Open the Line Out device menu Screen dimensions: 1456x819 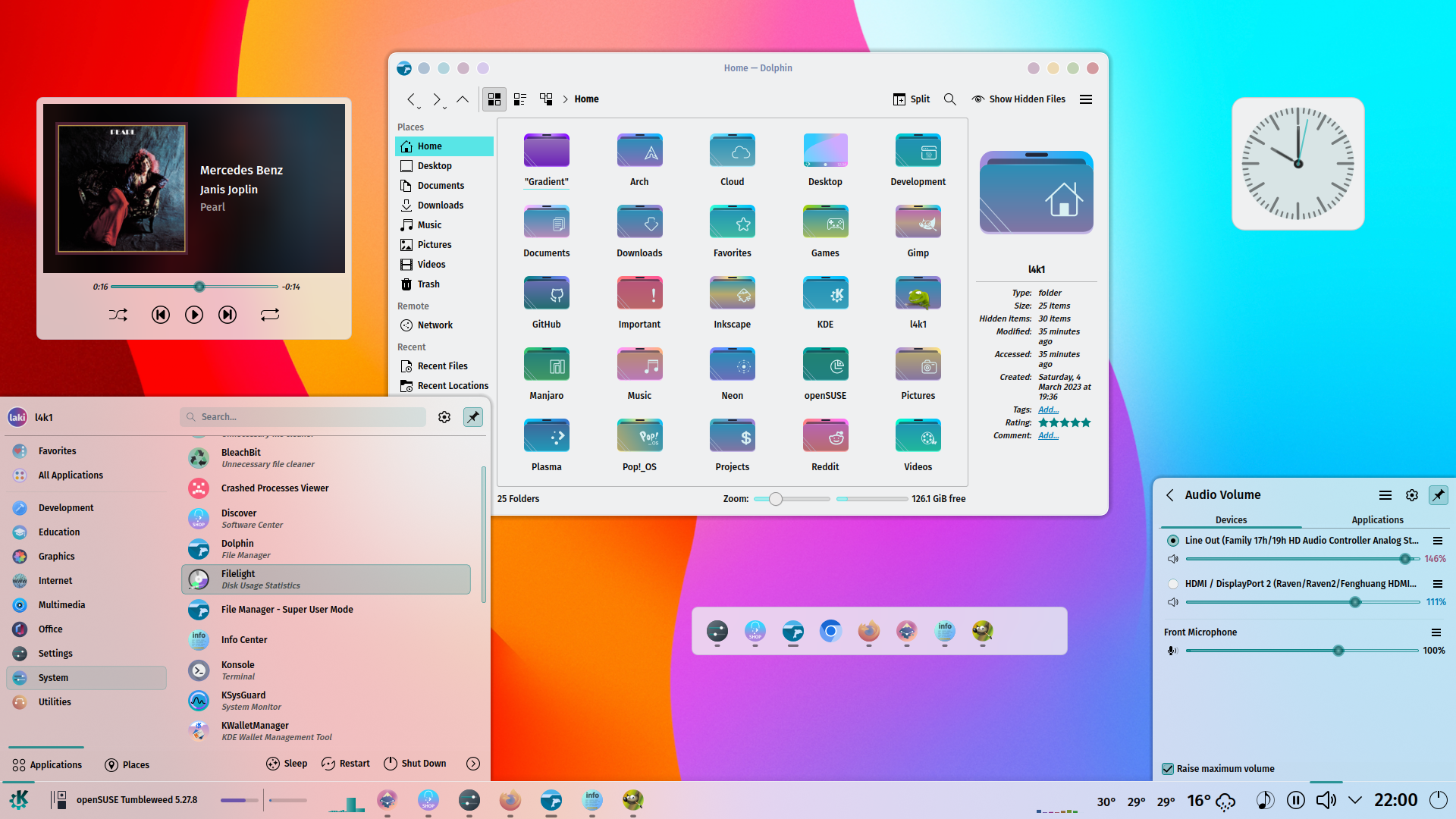1437,541
